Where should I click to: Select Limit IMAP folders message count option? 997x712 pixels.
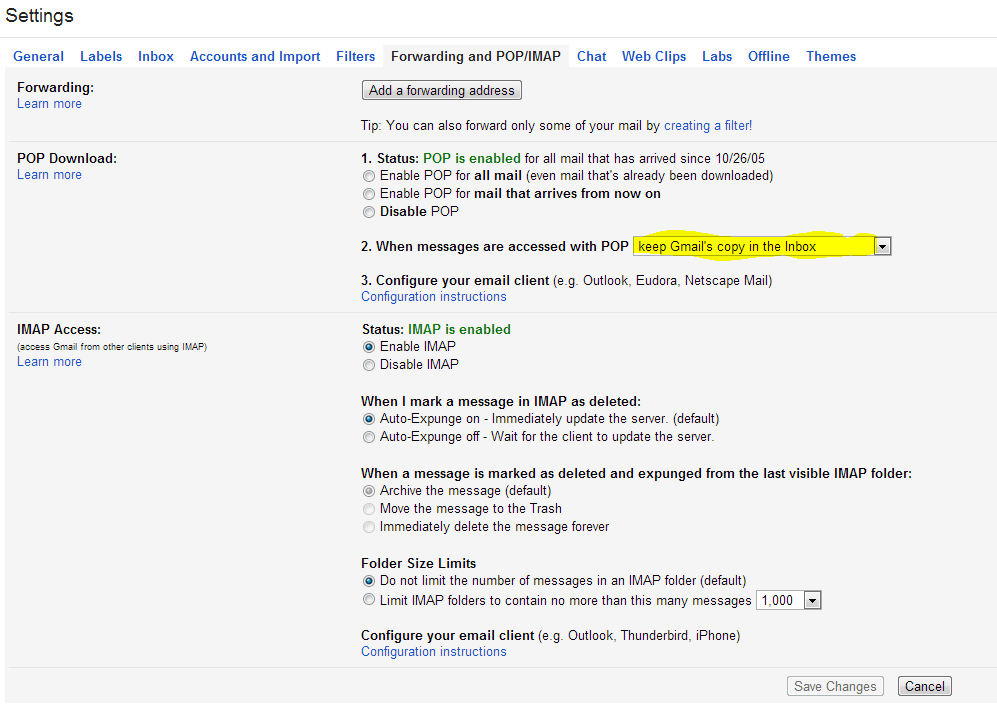369,599
